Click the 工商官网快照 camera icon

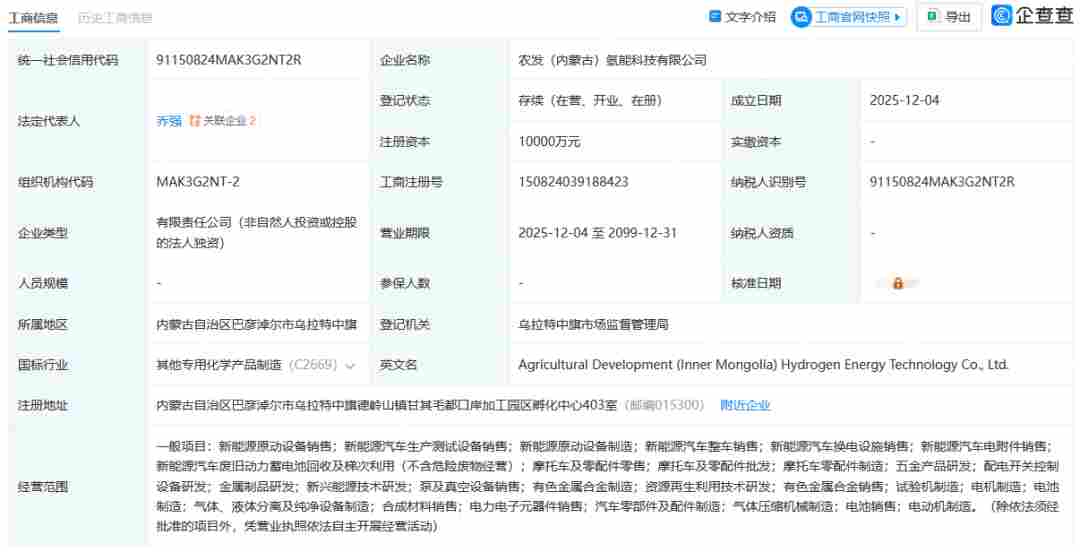[800, 17]
